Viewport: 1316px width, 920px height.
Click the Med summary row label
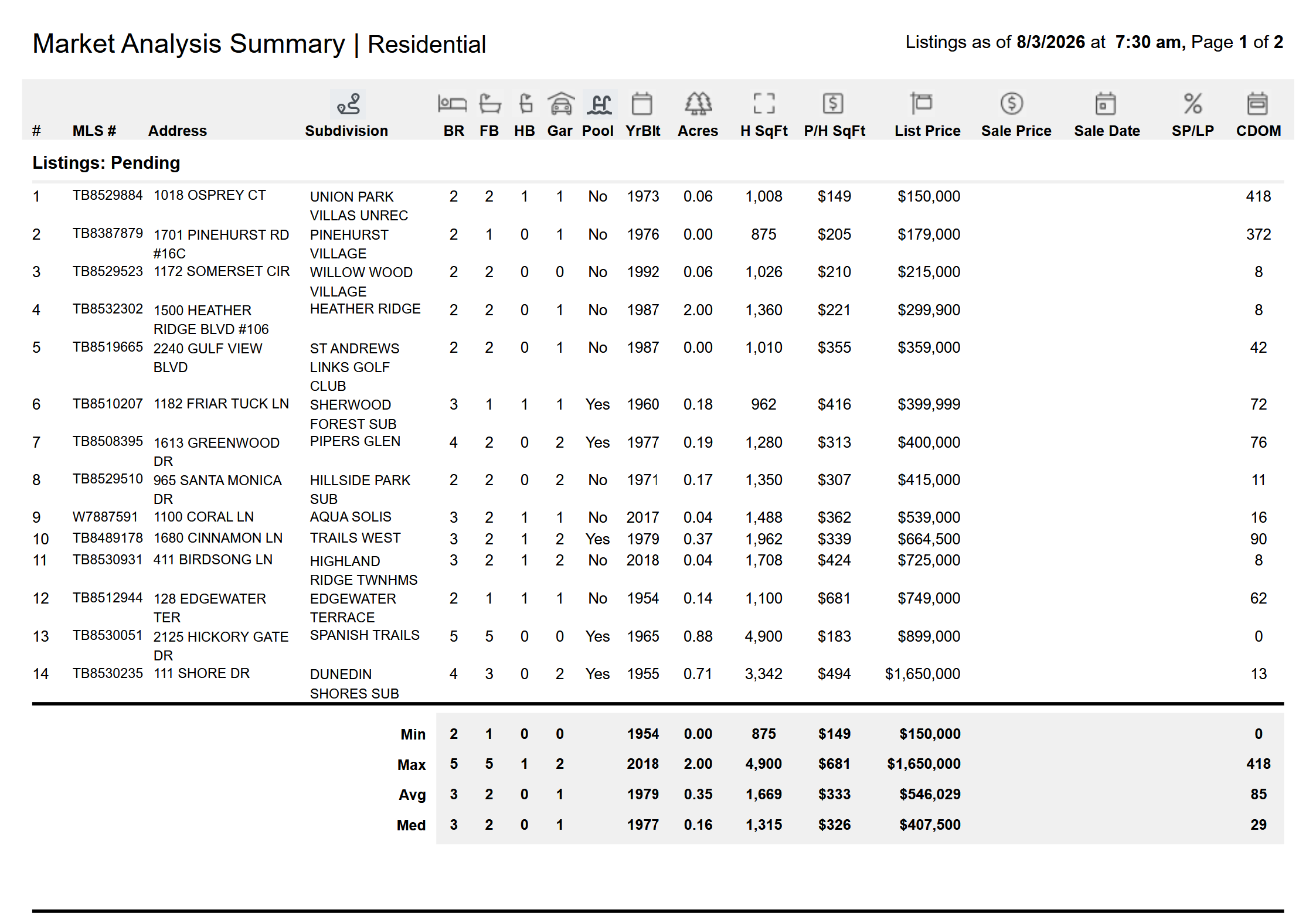click(411, 825)
